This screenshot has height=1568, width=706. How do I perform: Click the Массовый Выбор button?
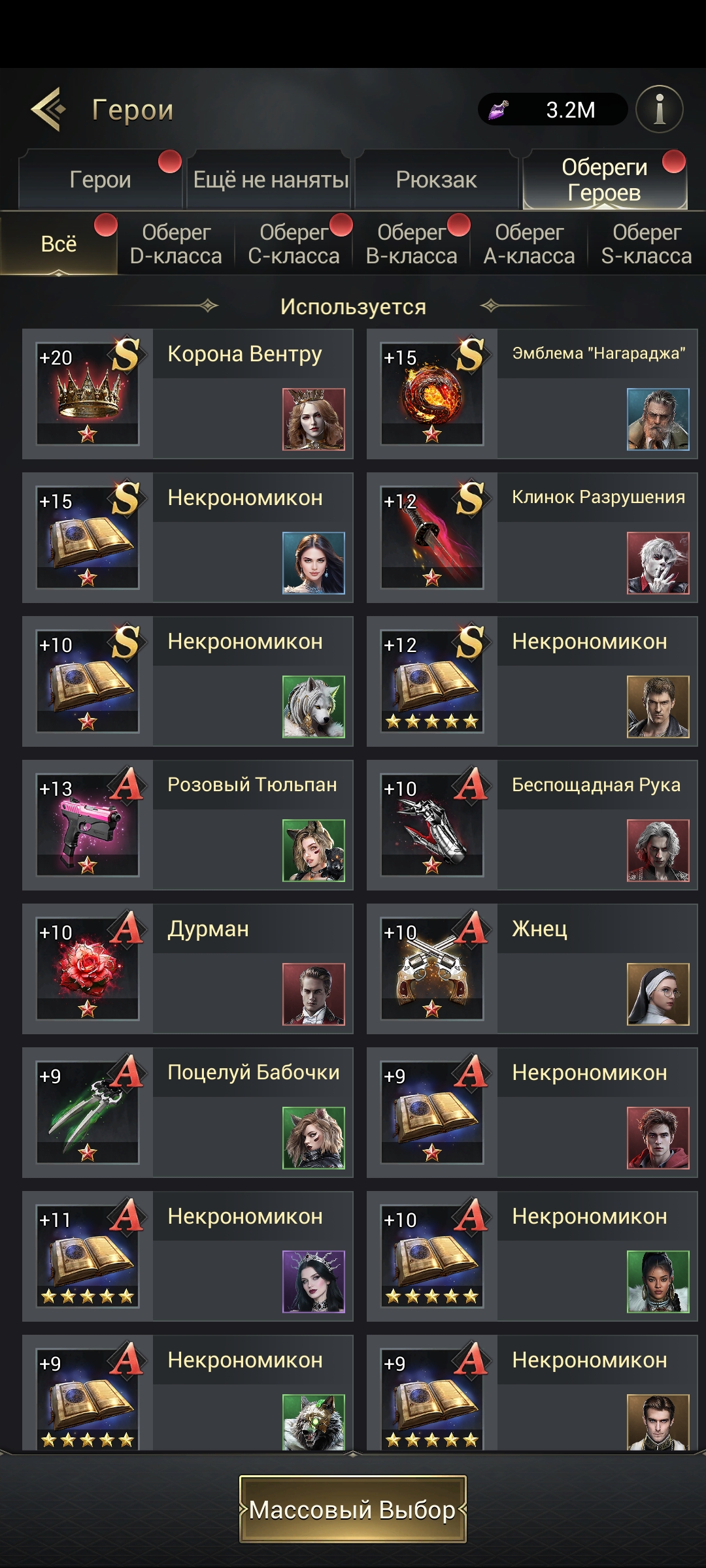(353, 1509)
